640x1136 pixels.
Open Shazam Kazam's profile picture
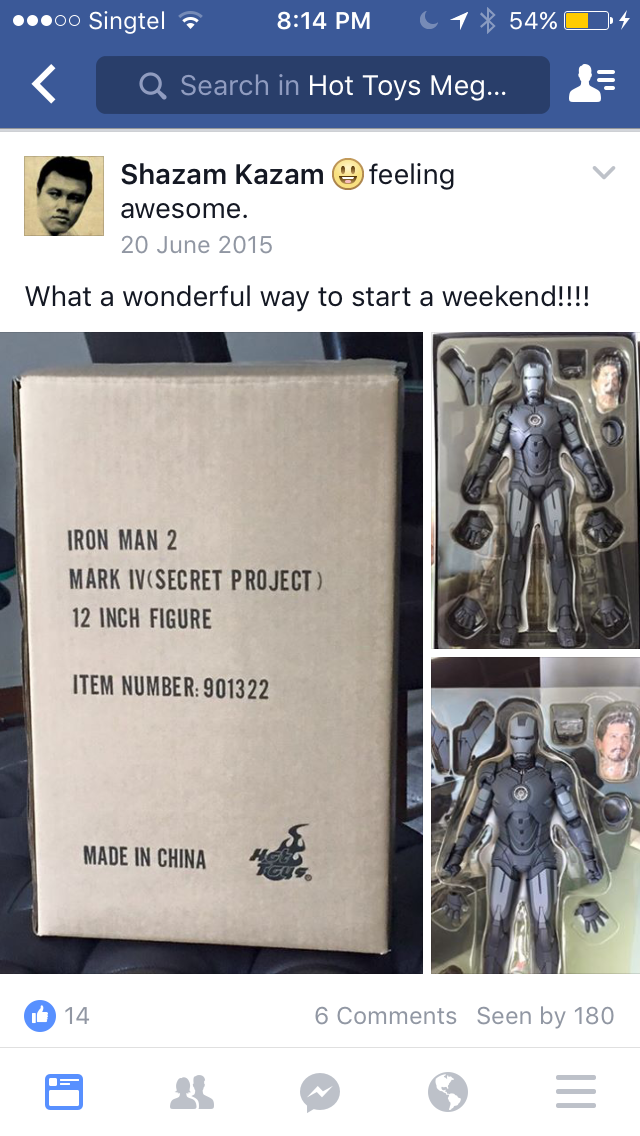click(x=64, y=196)
